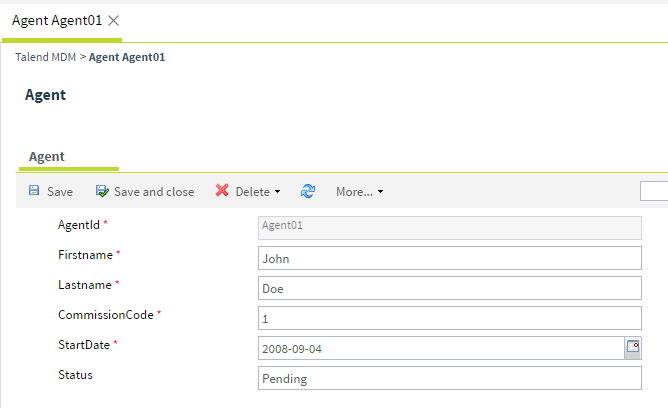
Task: Select the Status field showing Pending
Action: coord(449,378)
